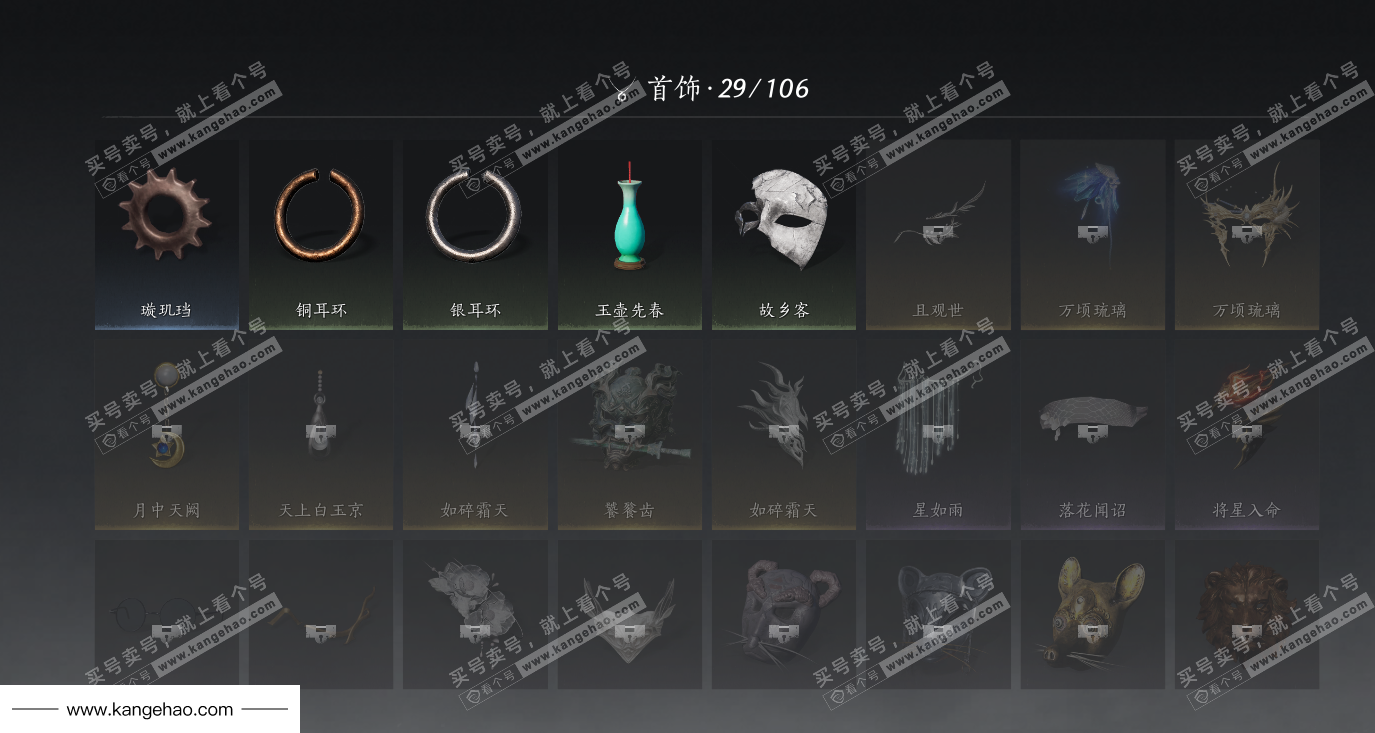Click the locked 月中天阙 accessory

tap(167, 434)
